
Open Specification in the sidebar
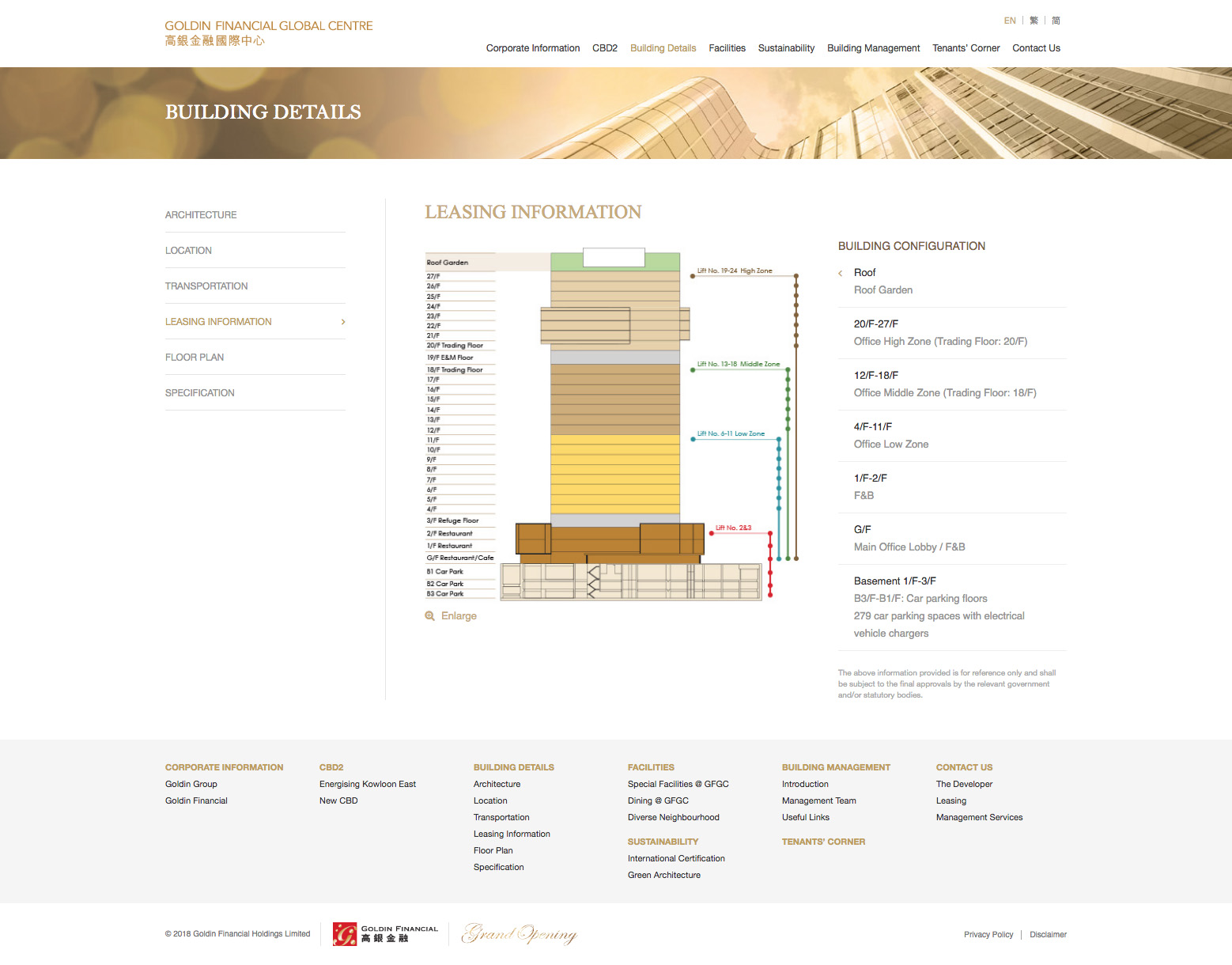(x=200, y=393)
